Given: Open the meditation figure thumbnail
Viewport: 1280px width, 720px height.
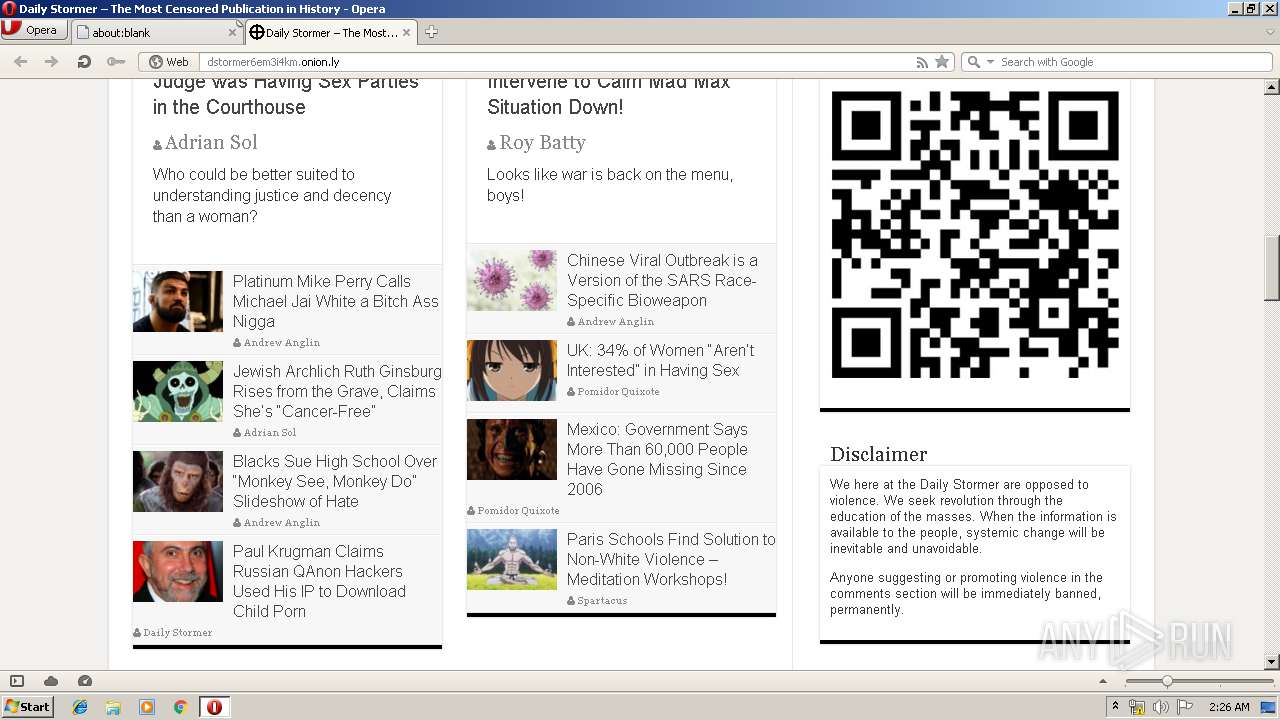Looking at the screenshot, I should 512,559.
